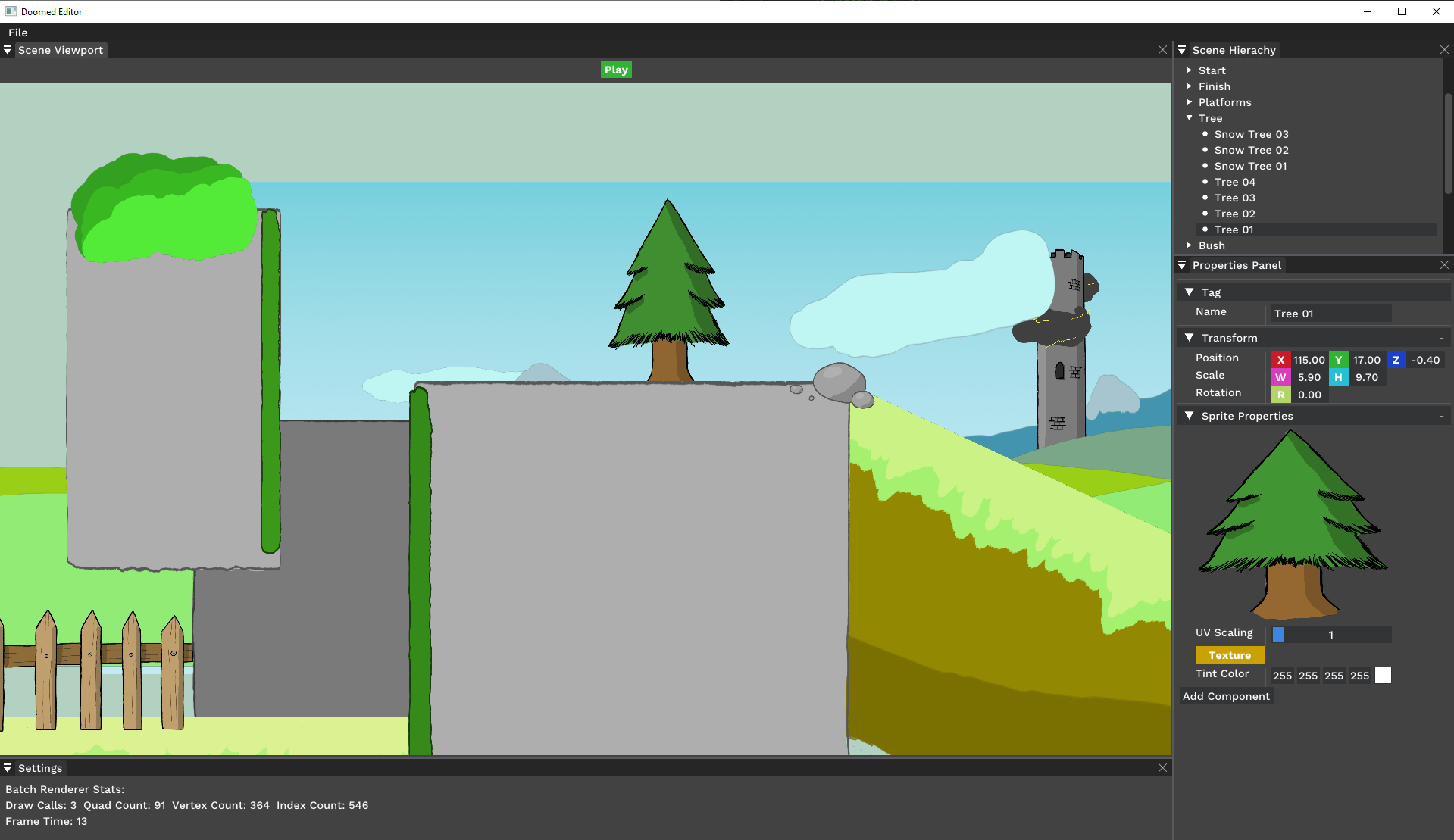Image resolution: width=1454 pixels, height=840 pixels.
Task: Open the white Tint Color swatch
Action: [x=1383, y=676]
